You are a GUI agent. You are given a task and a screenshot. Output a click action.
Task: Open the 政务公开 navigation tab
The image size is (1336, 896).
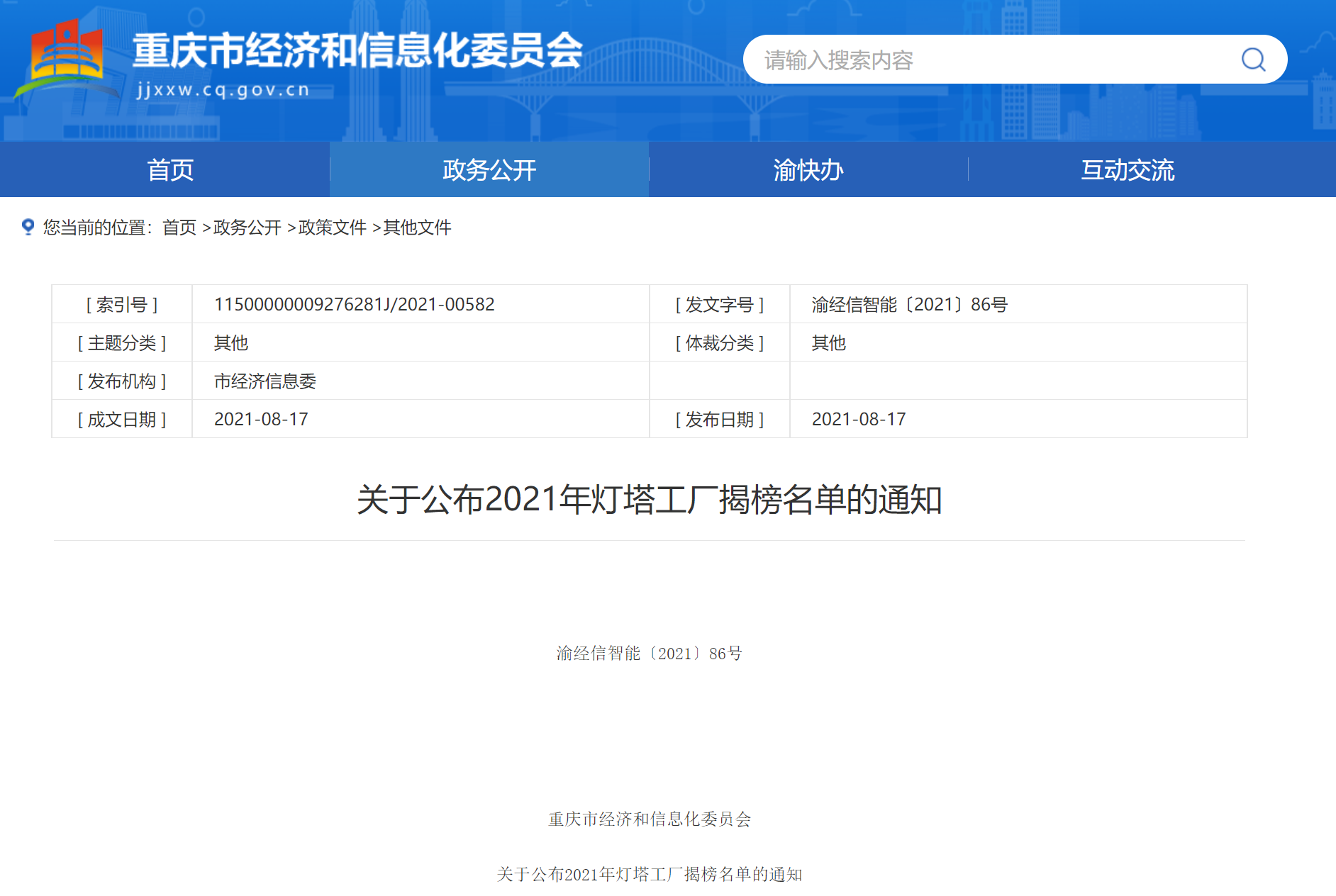tap(489, 169)
